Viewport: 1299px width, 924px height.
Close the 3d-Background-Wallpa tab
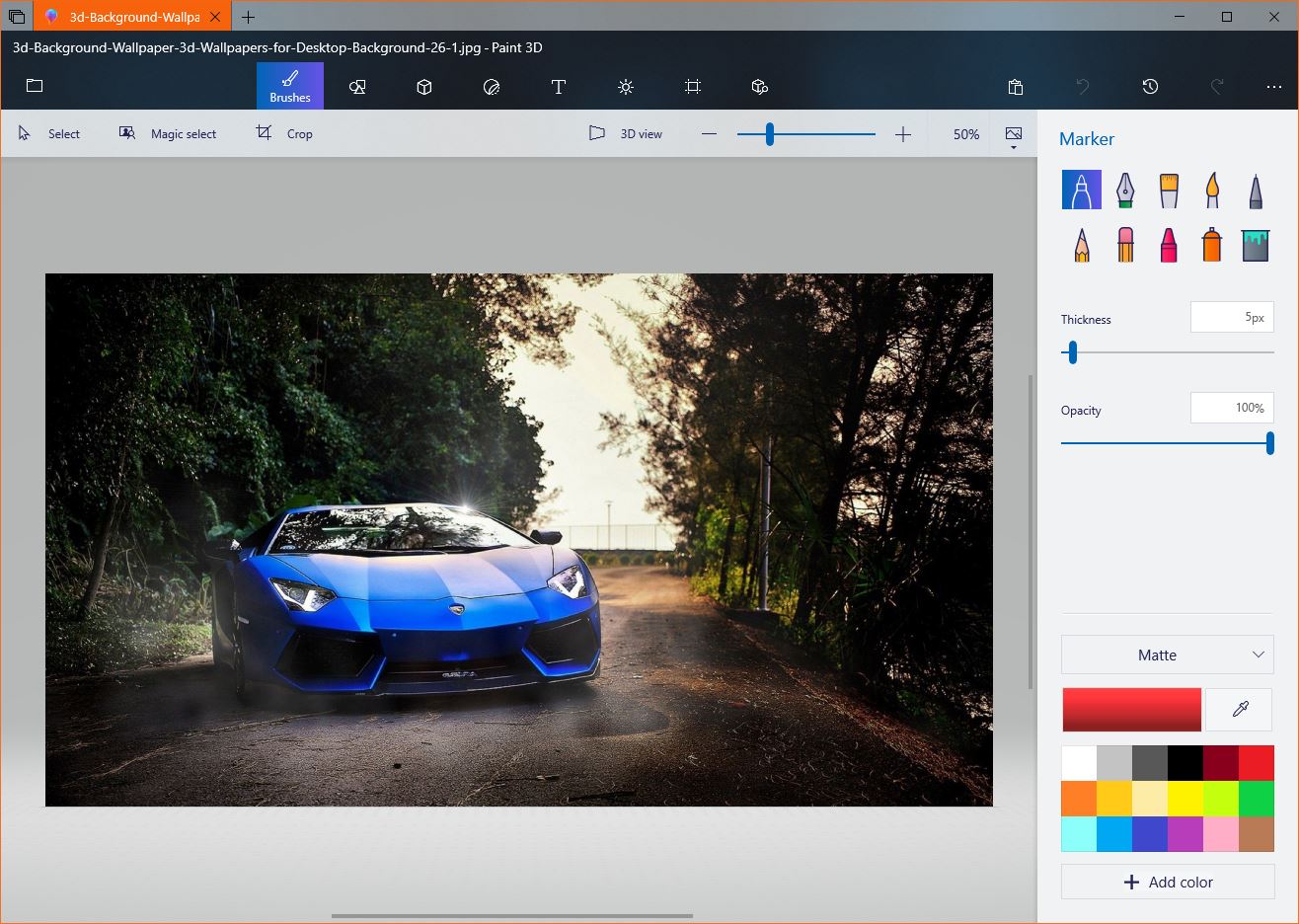(215, 17)
